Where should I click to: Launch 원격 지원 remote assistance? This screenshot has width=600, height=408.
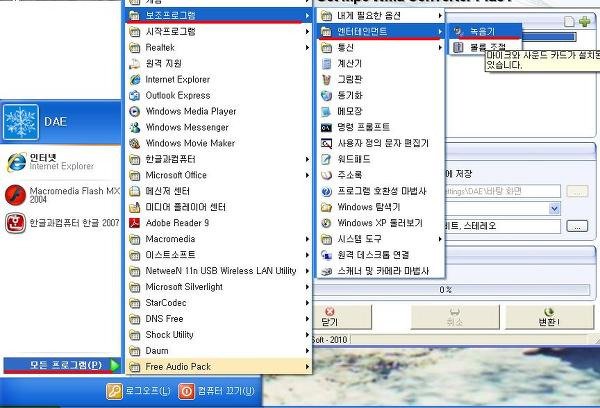click(x=219, y=63)
